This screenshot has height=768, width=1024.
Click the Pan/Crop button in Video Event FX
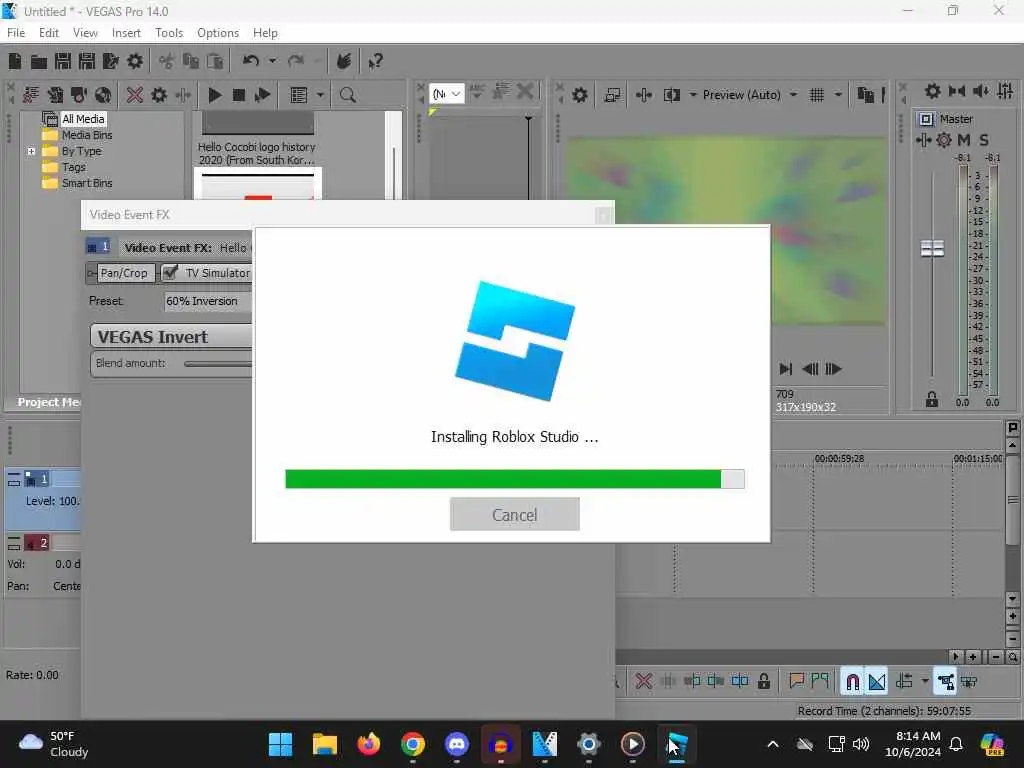(124, 273)
